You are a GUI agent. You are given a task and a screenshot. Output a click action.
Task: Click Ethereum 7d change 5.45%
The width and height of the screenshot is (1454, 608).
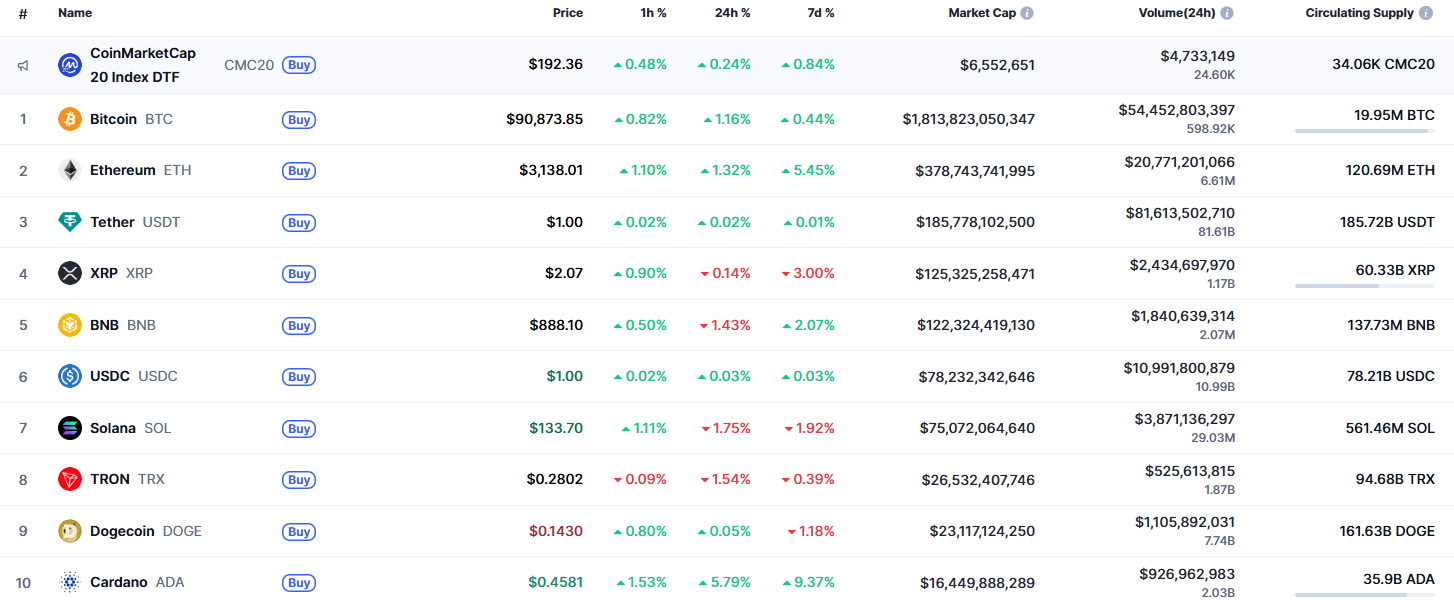tap(808, 171)
